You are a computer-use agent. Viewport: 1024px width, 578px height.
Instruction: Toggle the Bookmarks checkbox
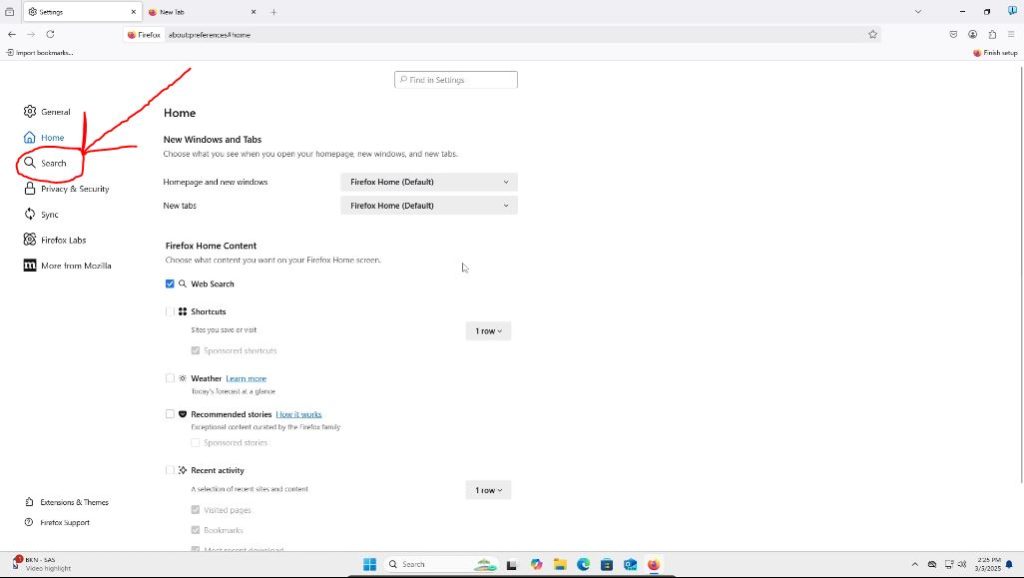(x=195, y=530)
